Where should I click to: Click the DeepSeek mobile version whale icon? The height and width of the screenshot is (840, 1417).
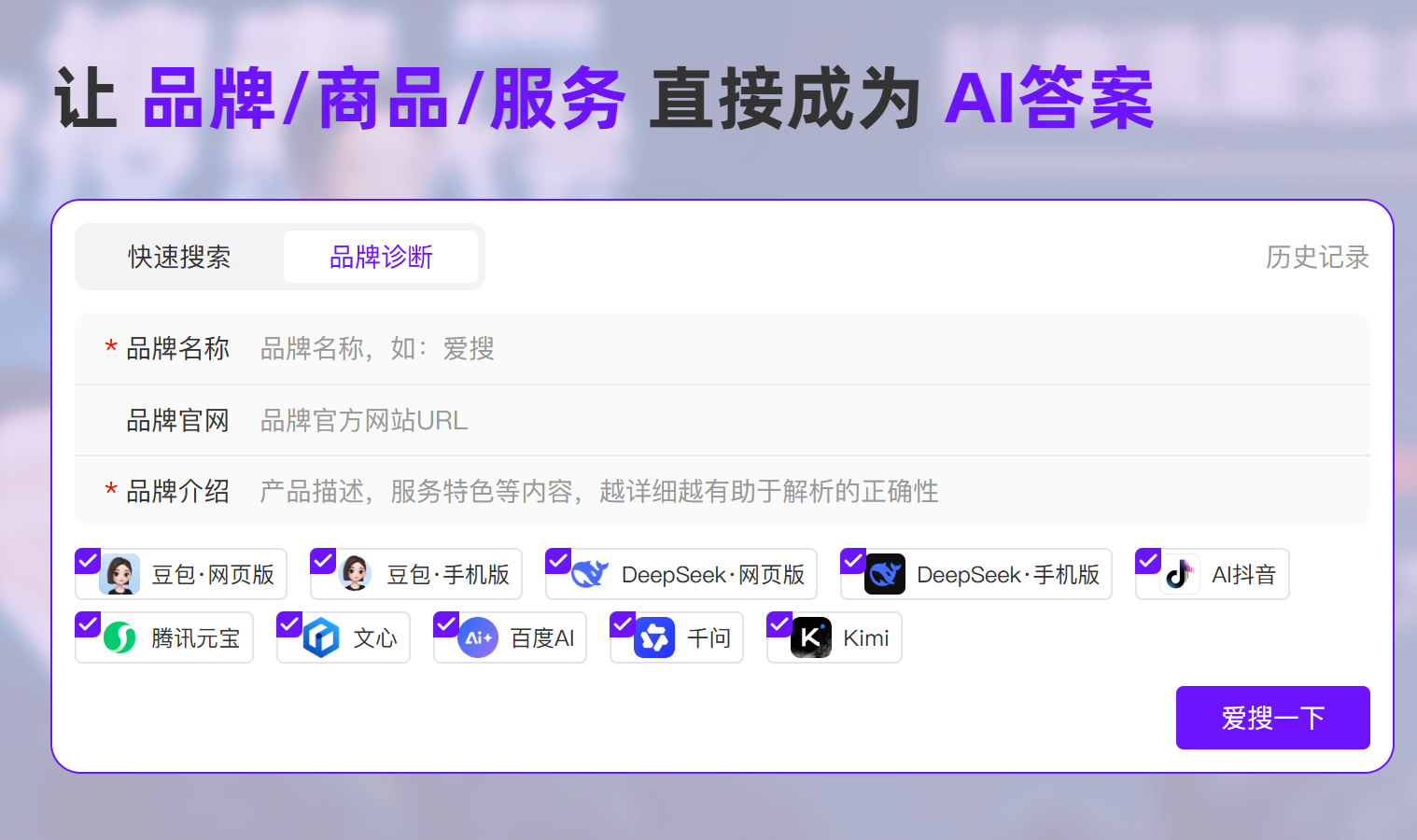click(x=885, y=575)
